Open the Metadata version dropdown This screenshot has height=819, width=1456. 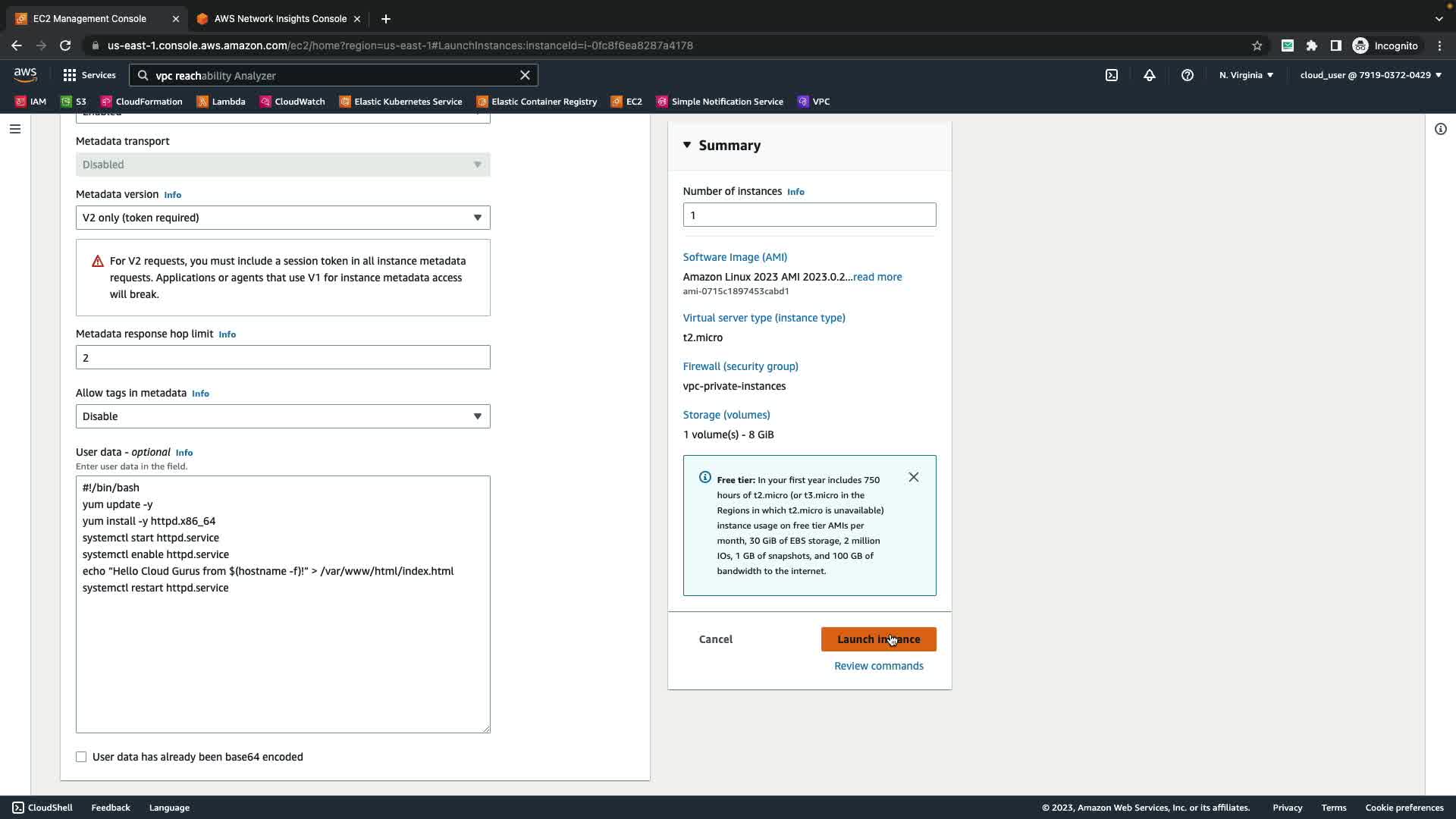(x=283, y=218)
